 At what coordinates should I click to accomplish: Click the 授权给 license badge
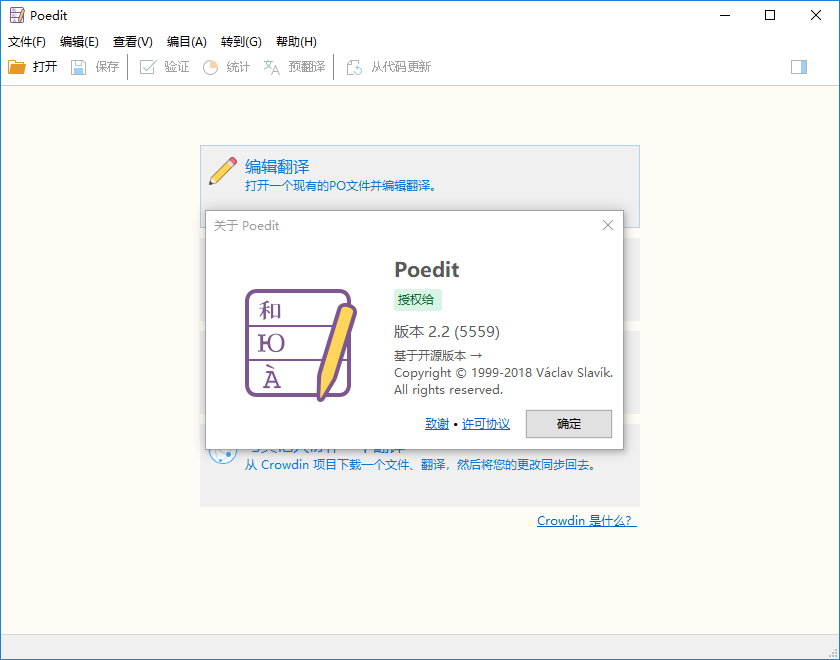pyautogui.click(x=417, y=299)
